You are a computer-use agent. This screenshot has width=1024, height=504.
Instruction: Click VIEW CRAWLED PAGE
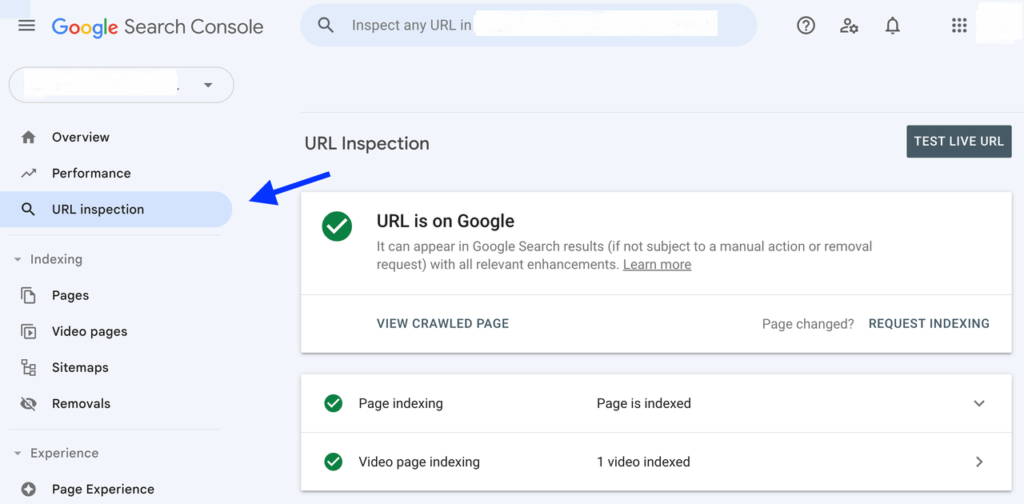point(443,323)
